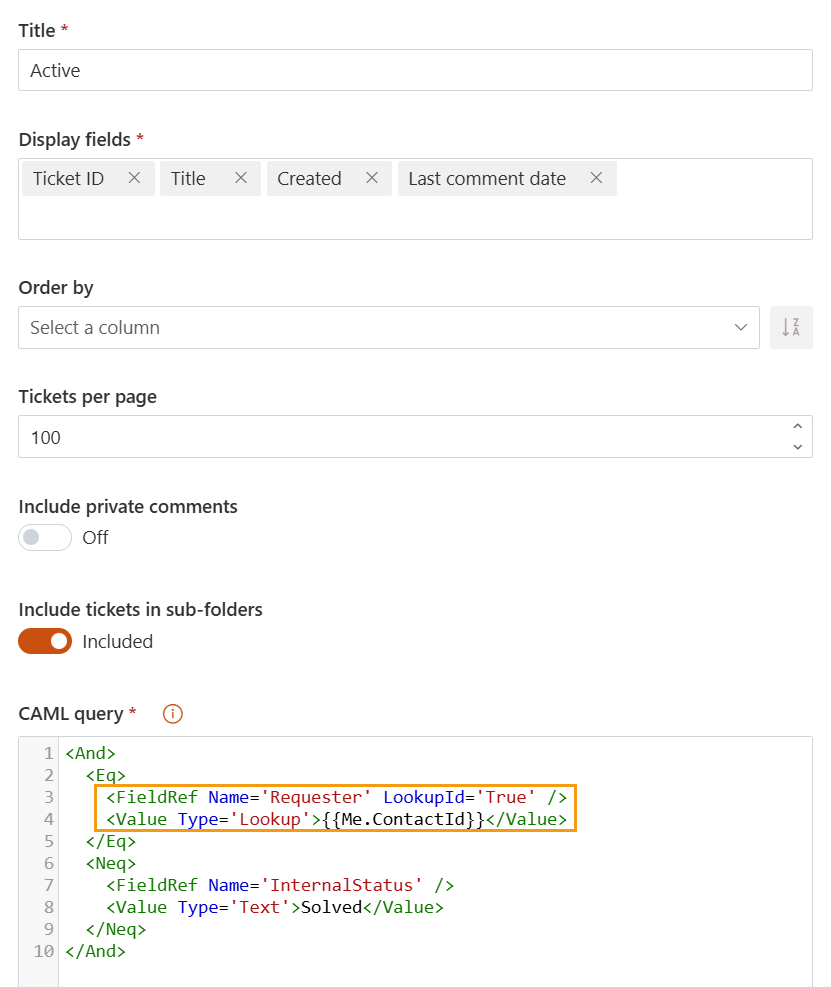Open the info tooltip beside CAML query
Image resolution: width=831 pixels, height=987 pixels.
171,714
